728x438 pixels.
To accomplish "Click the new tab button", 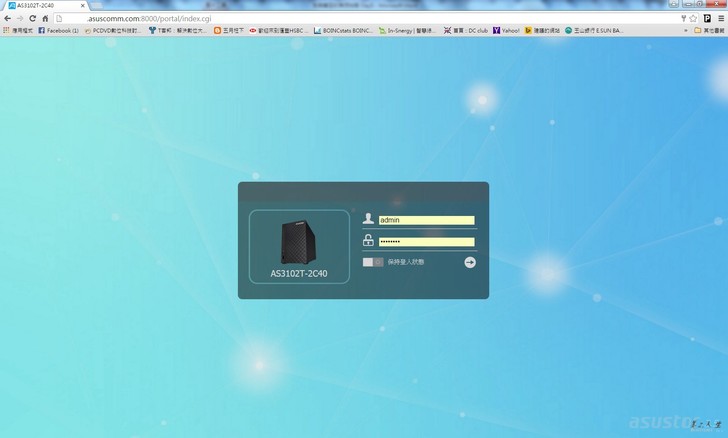I will (97, 6).
